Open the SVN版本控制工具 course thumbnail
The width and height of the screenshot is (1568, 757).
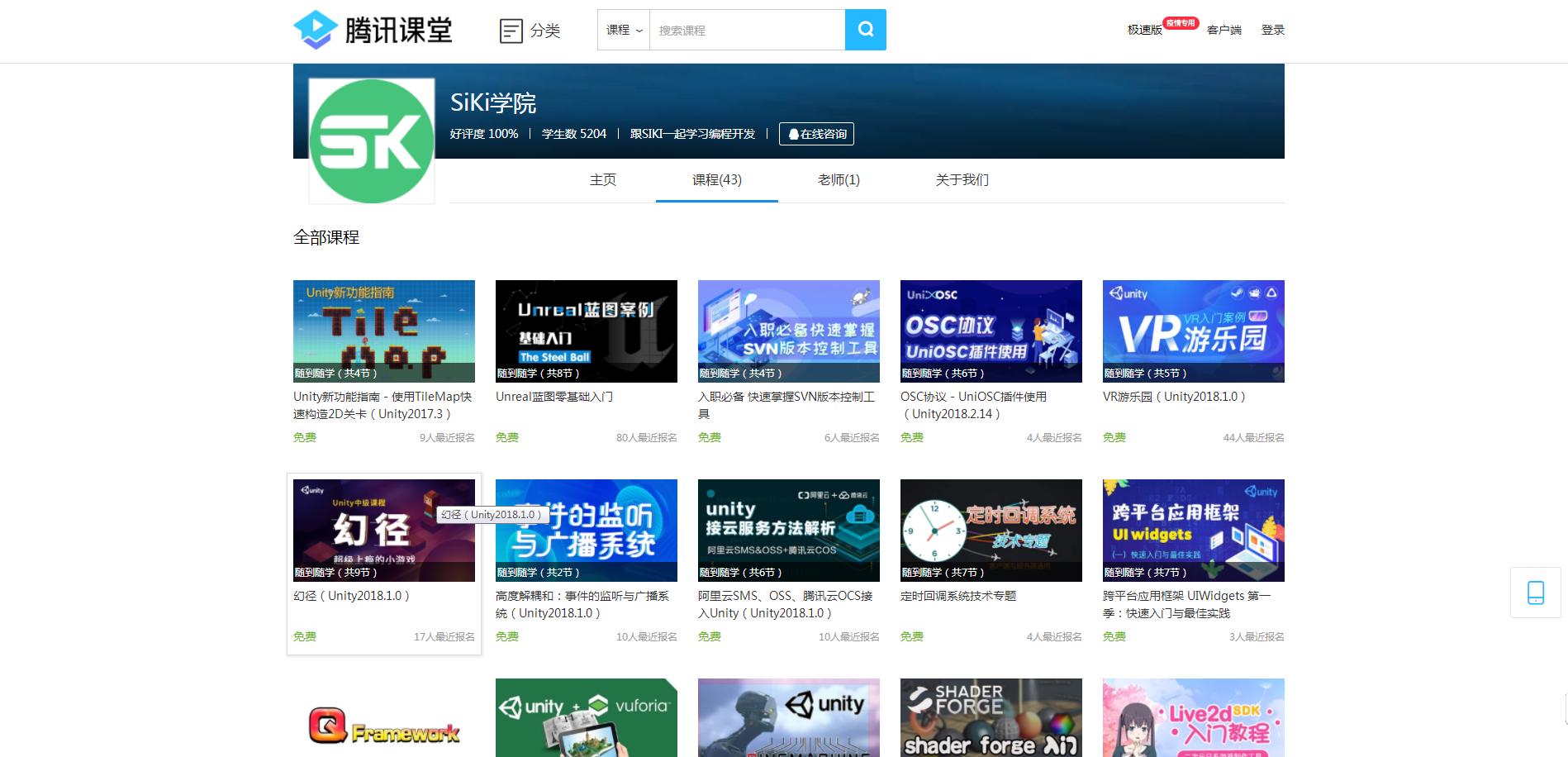click(789, 331)
